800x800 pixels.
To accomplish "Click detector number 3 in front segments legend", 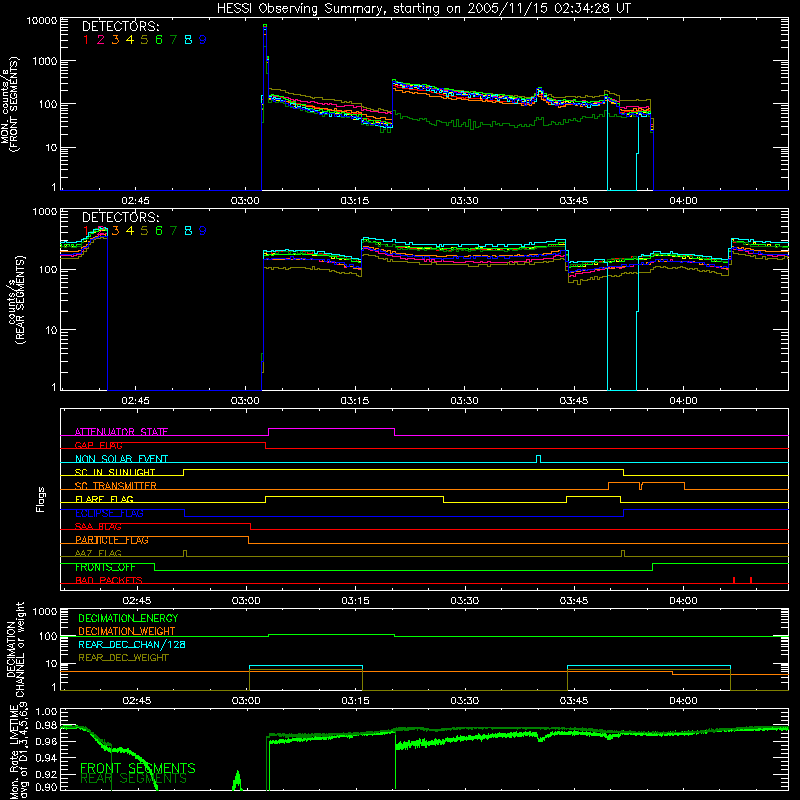I will (115, 40).
